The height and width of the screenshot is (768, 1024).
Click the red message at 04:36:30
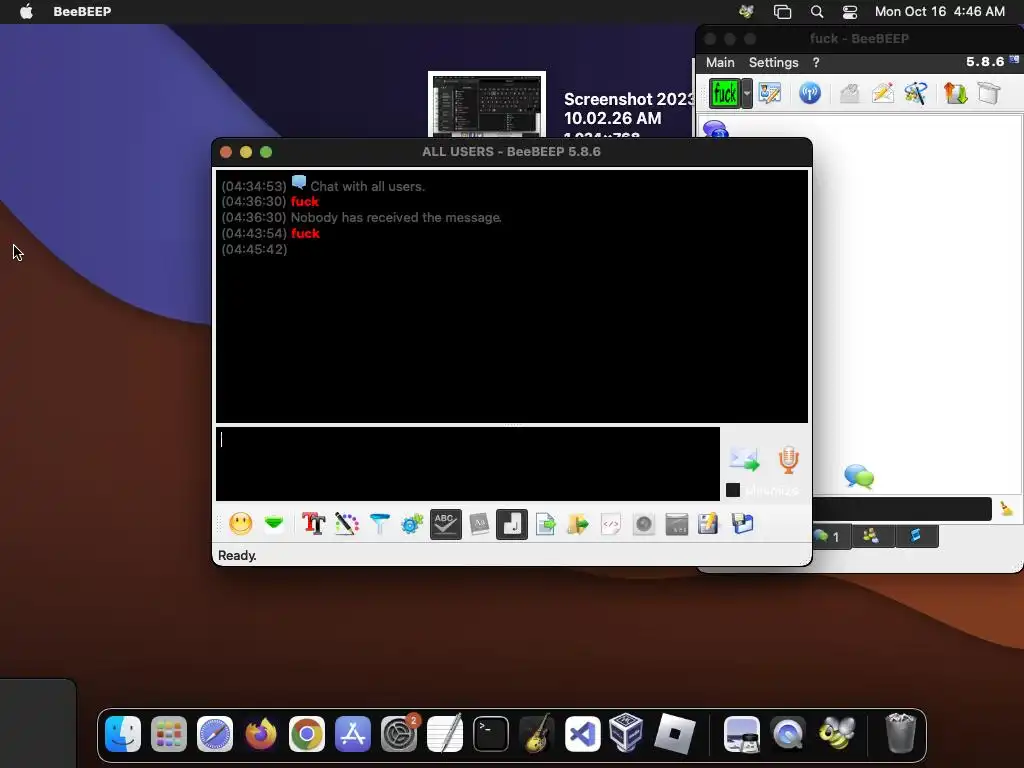pyautogui.click(x=305, y=202)
